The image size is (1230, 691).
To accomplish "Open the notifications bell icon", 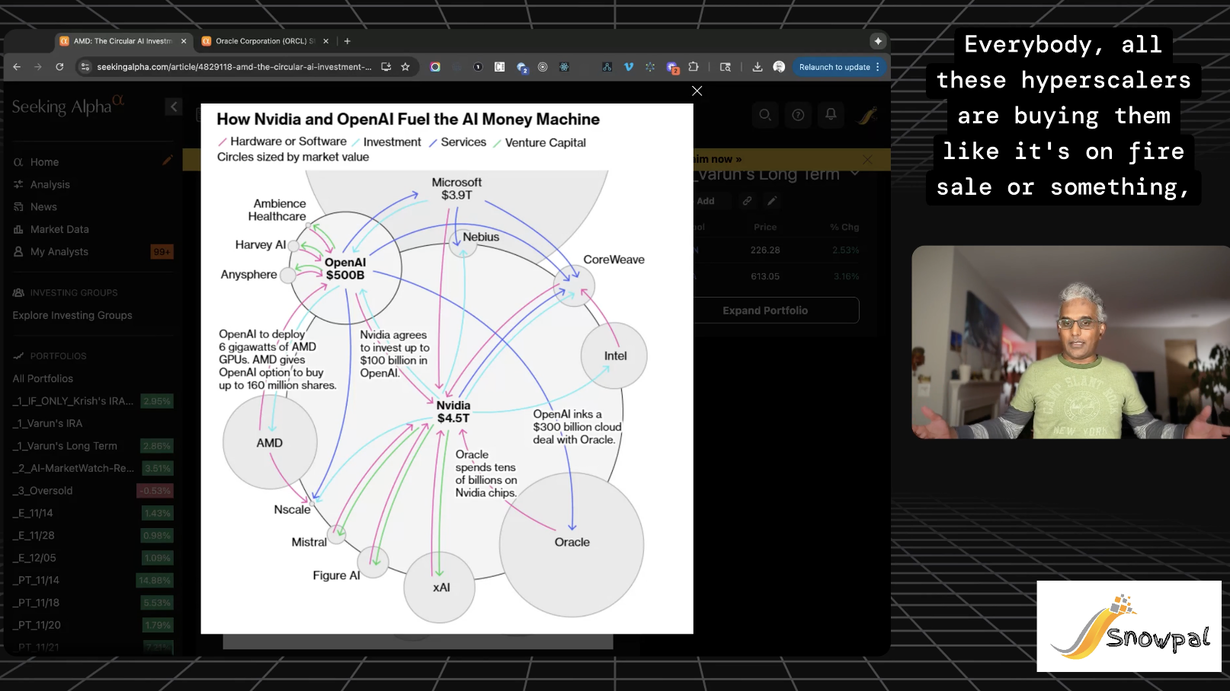I will coord(831,115).
